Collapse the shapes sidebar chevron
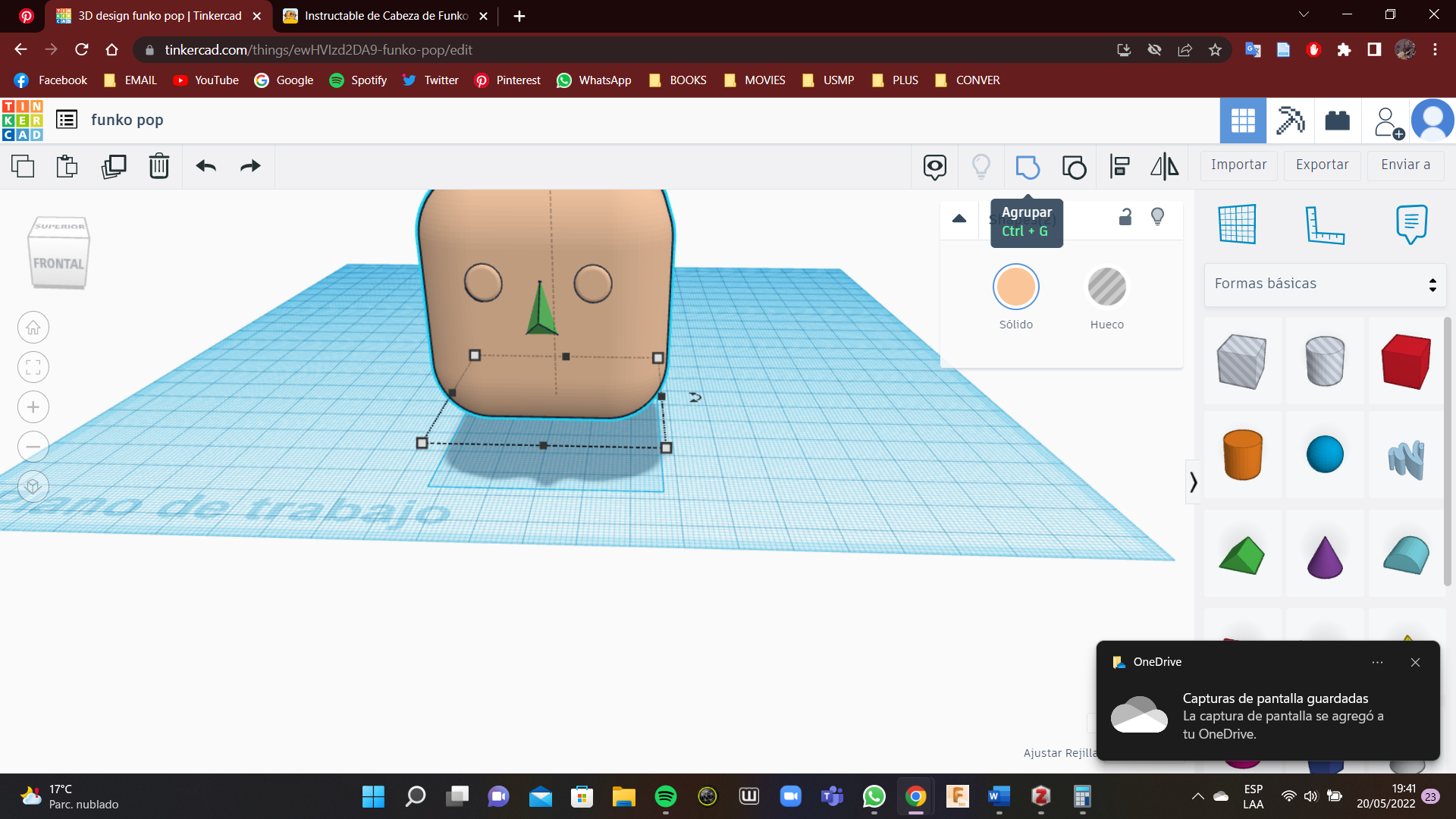The image size is (1456, 819). click(1194, 482)
